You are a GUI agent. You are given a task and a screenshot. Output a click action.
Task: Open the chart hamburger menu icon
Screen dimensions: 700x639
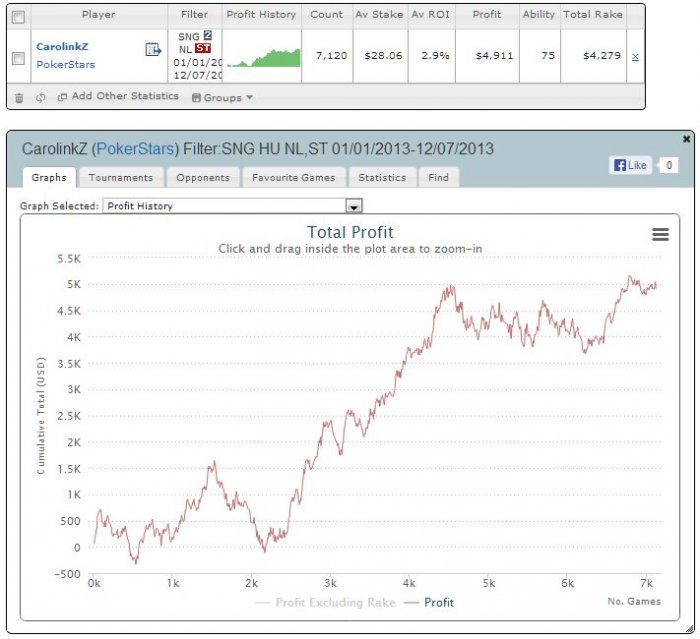coord(660,234)
